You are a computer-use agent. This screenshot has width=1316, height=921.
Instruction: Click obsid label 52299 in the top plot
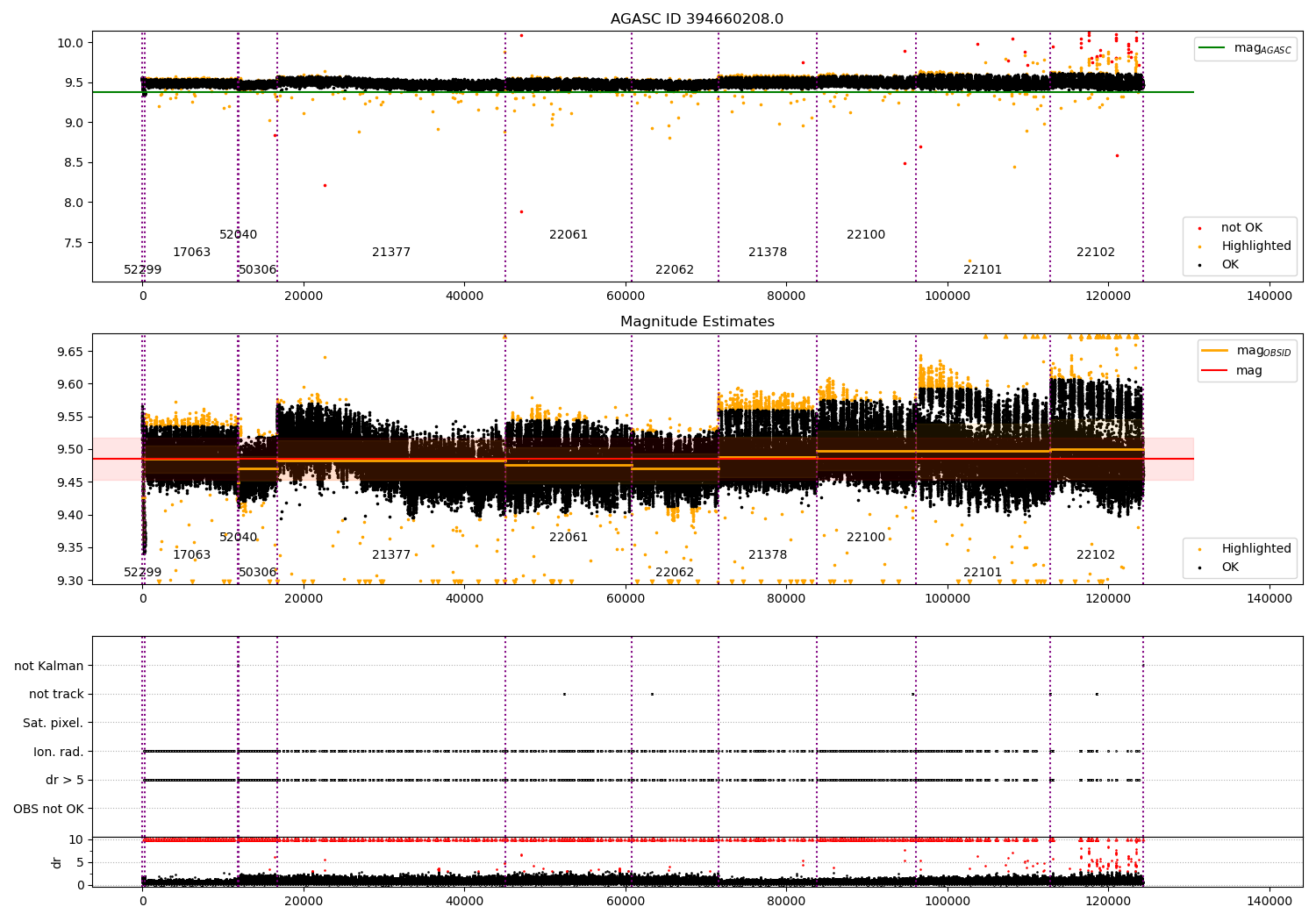(x=142, y=269)
